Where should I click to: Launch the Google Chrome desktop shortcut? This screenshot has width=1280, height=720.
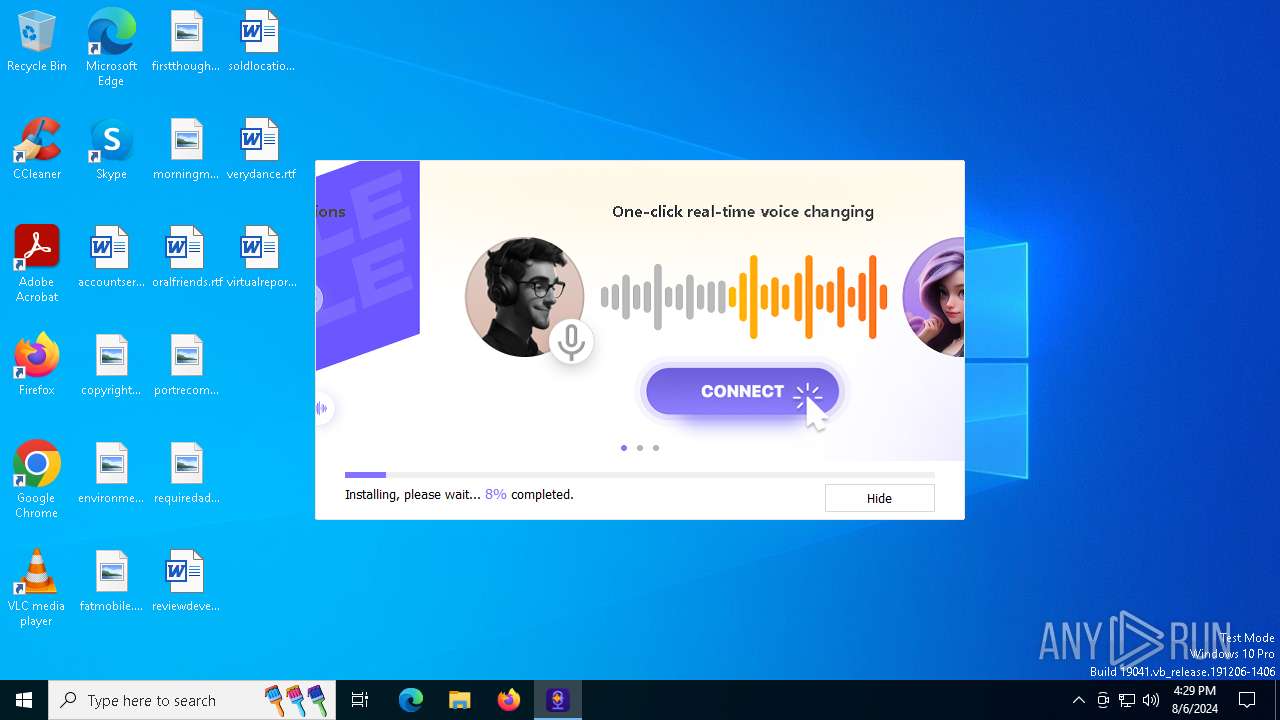(37, 480)
